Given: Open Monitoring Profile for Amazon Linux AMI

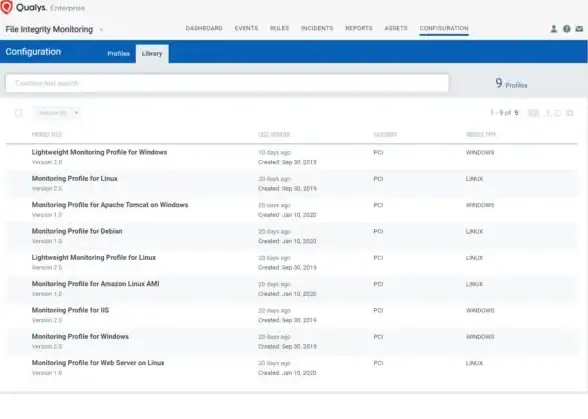Looking at the screenshot, I should pos(95,284).
